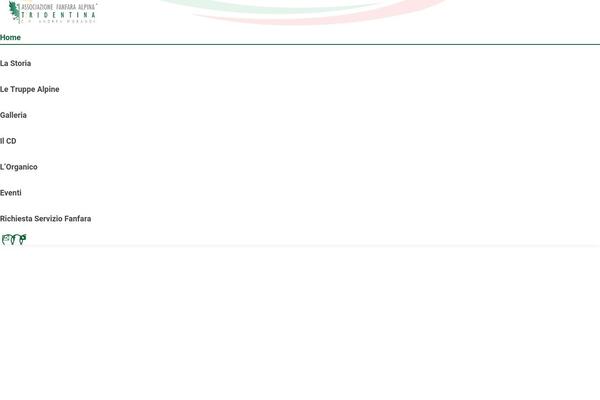Click the middle green icon below the menu
This screenshot has width=600, height=400.
(14, 240)
